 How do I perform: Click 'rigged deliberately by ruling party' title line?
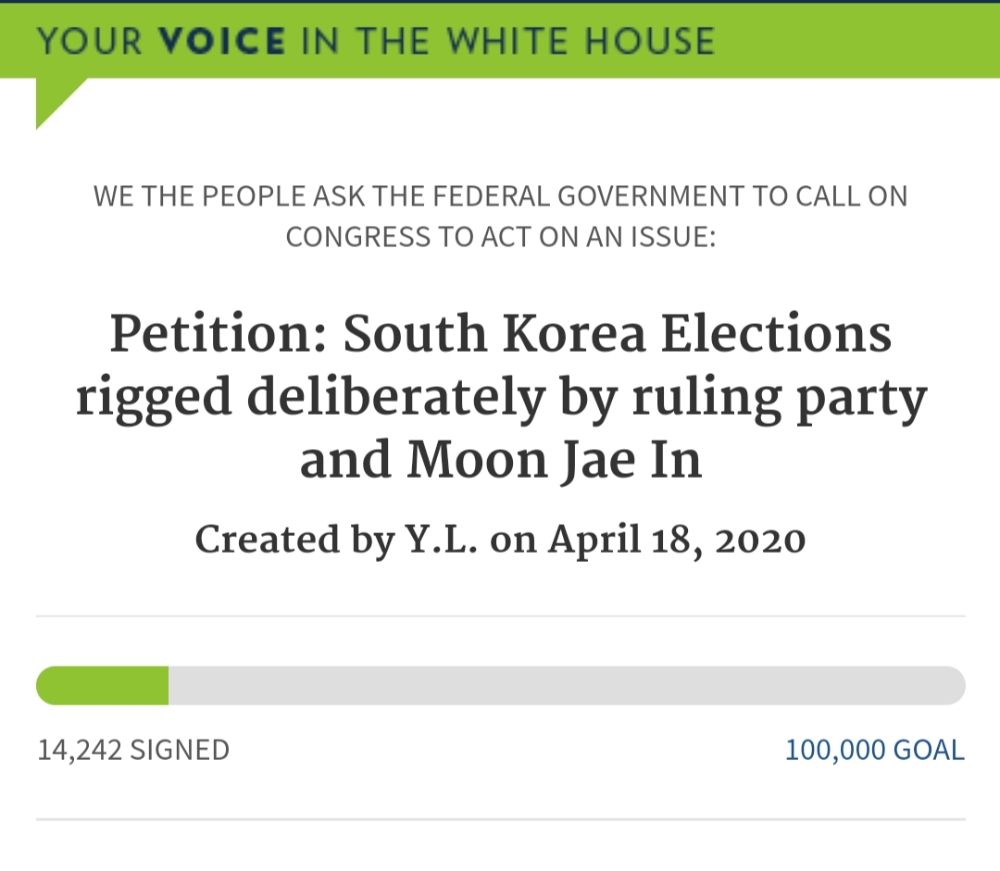[500, 398]
